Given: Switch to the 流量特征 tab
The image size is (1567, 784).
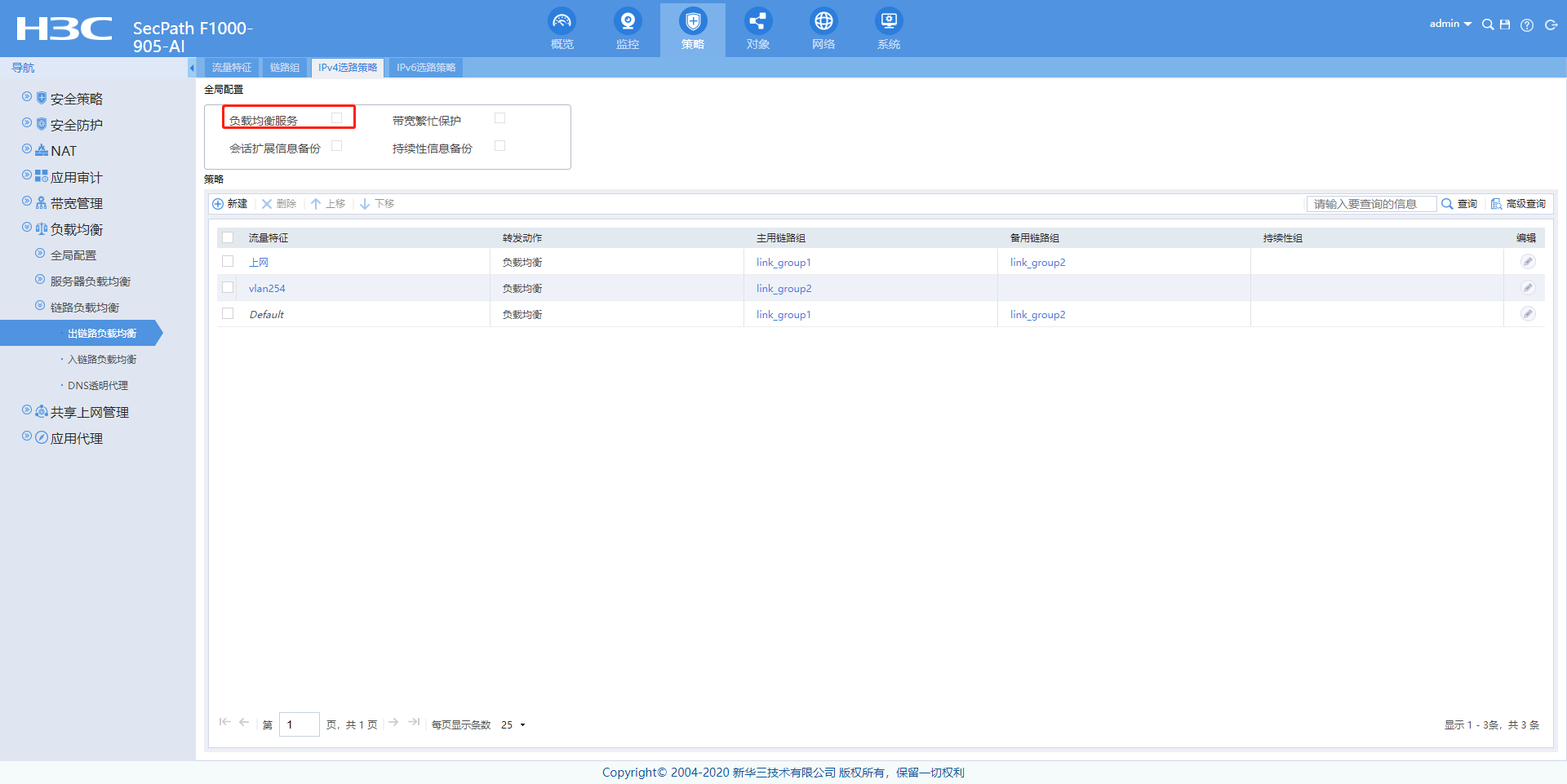Looking at the screenshot, I should [232, 68].
